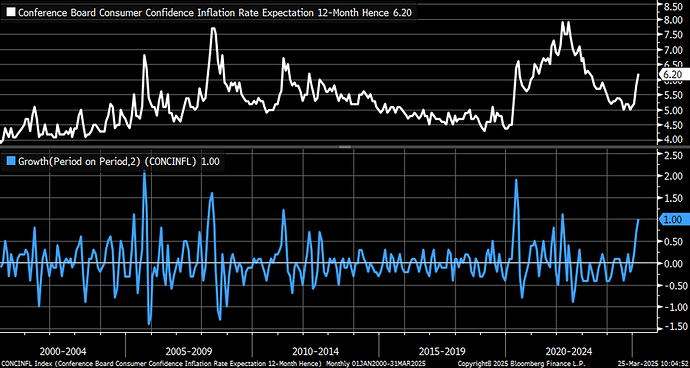
Task: Click the 4.00 tick on upper y-axis
Action: tap(676, 140)
